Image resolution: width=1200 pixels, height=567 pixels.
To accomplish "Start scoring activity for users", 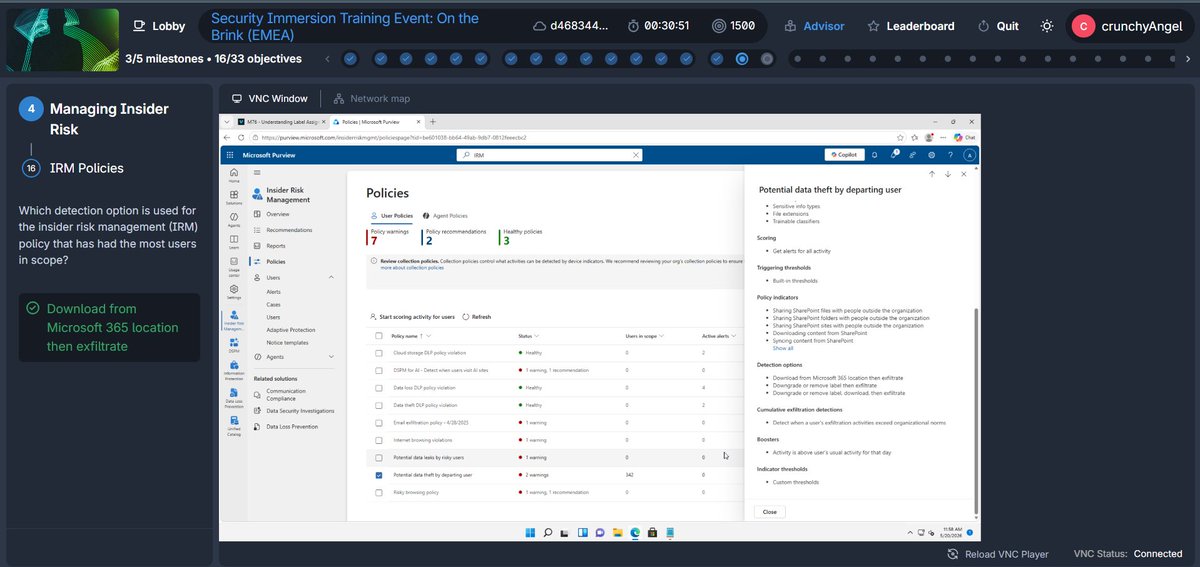I will coord(412,316).
